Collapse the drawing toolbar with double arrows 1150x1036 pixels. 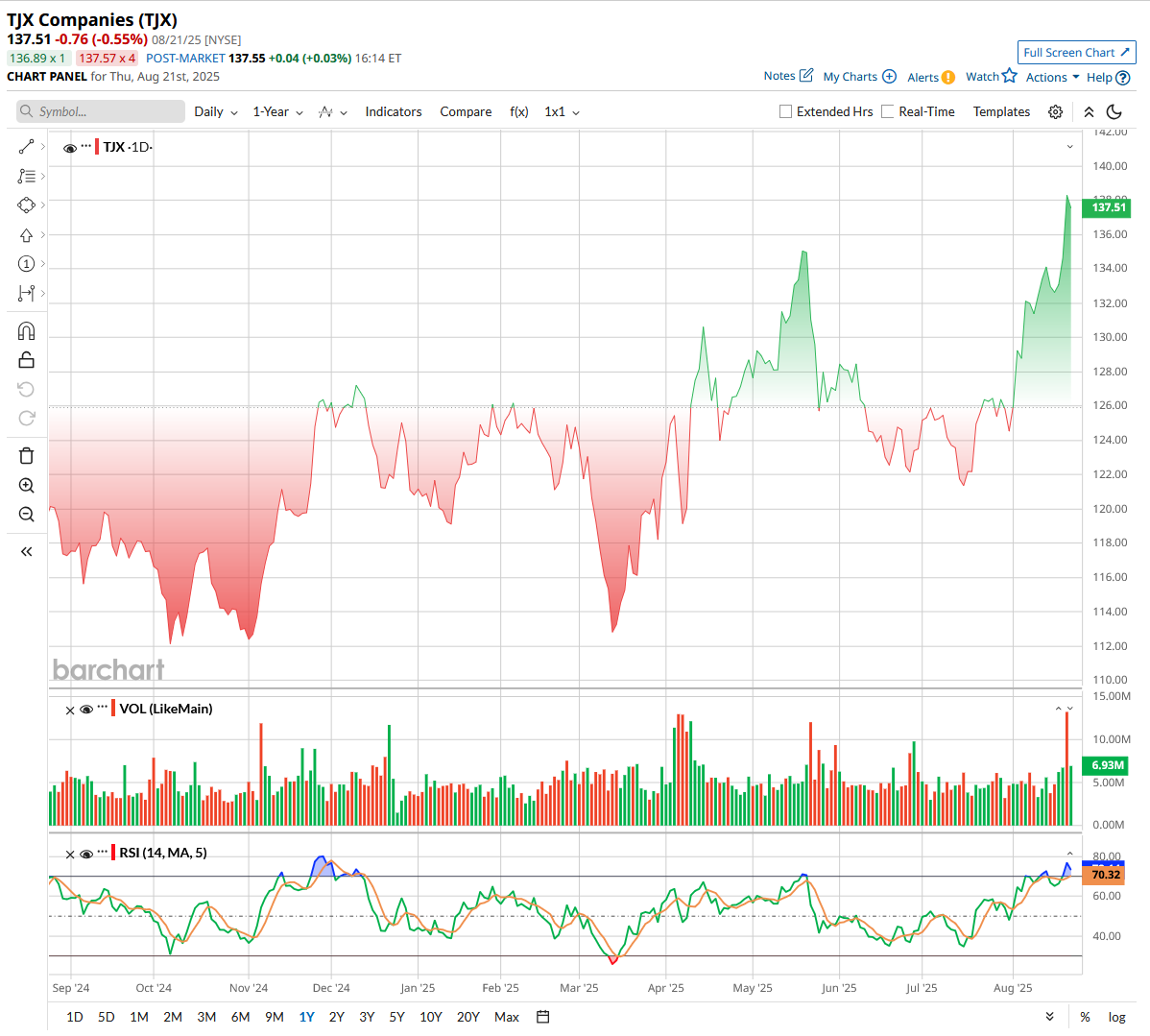coord(27,552)
